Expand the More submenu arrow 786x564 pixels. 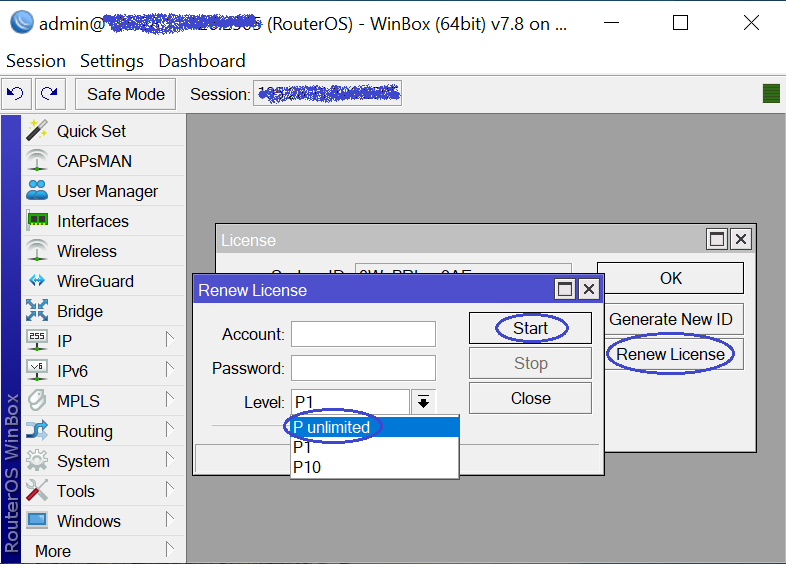point(170,550)
